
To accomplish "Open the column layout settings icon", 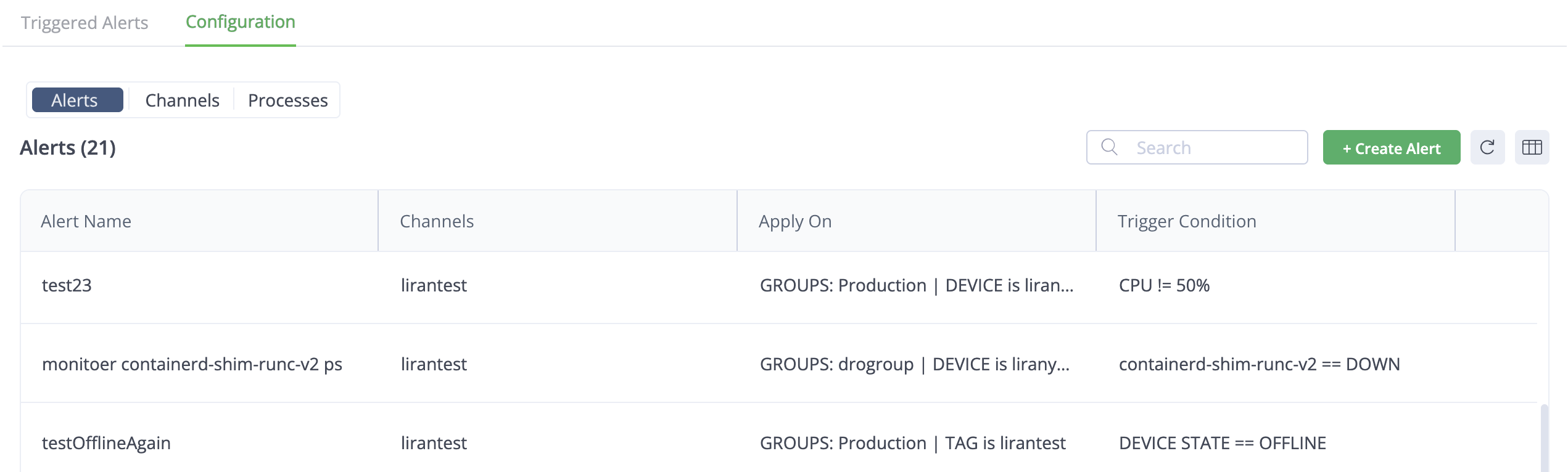I will [1532, 147].
